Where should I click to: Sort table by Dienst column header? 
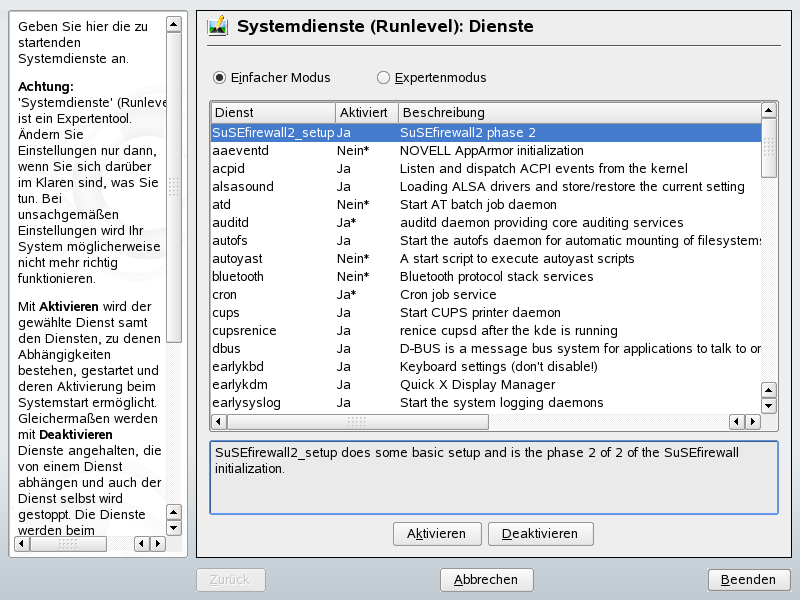click(272, 112)
